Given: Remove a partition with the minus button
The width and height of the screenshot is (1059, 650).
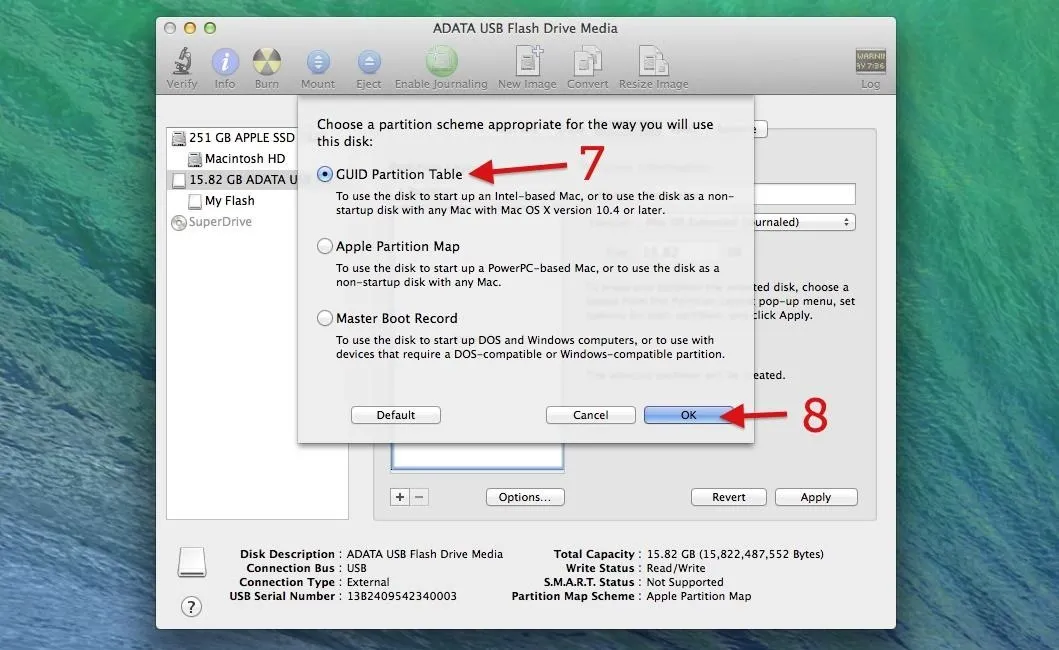Looking at the screenshot, I should pyautogui.click(x=419, y=497).
